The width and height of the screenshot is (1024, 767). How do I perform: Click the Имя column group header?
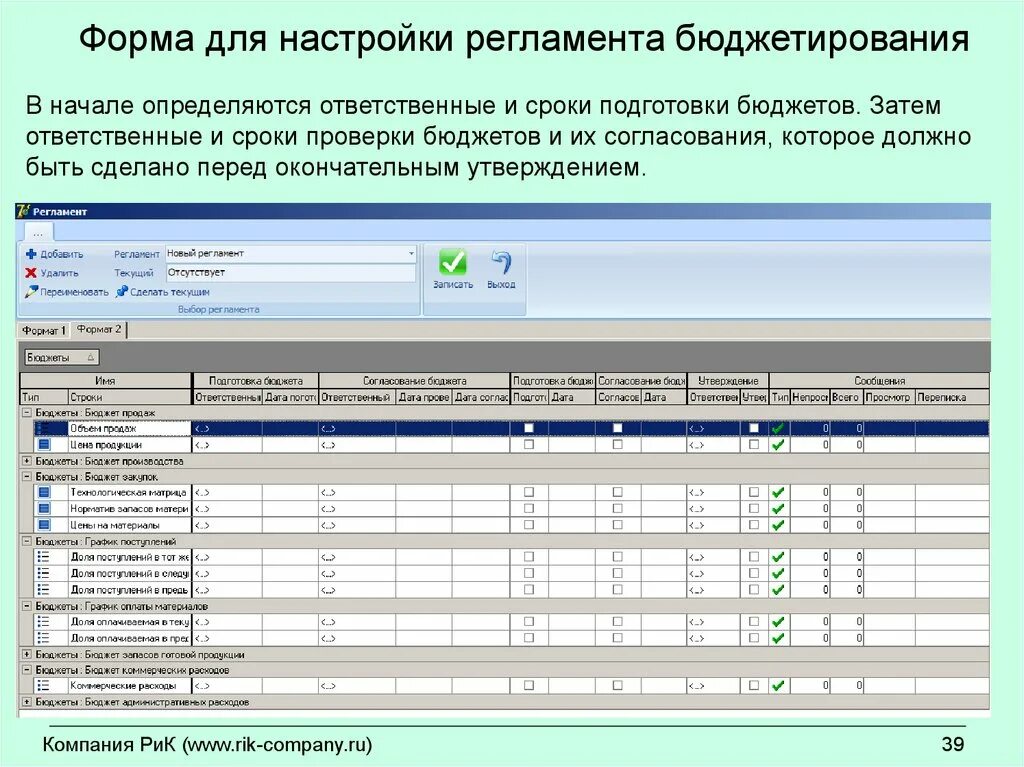pos(105,380)
